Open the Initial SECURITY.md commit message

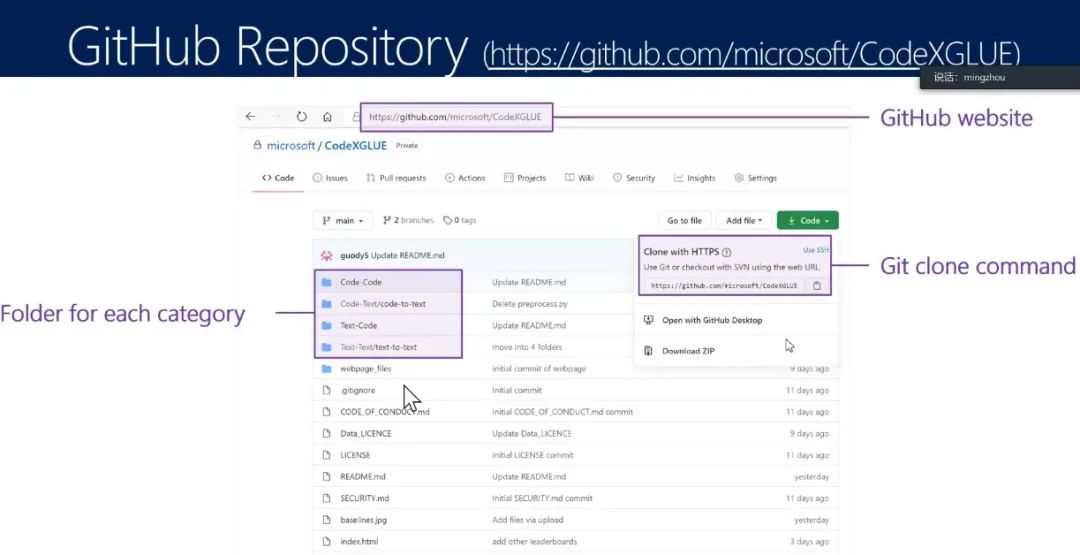542,498
